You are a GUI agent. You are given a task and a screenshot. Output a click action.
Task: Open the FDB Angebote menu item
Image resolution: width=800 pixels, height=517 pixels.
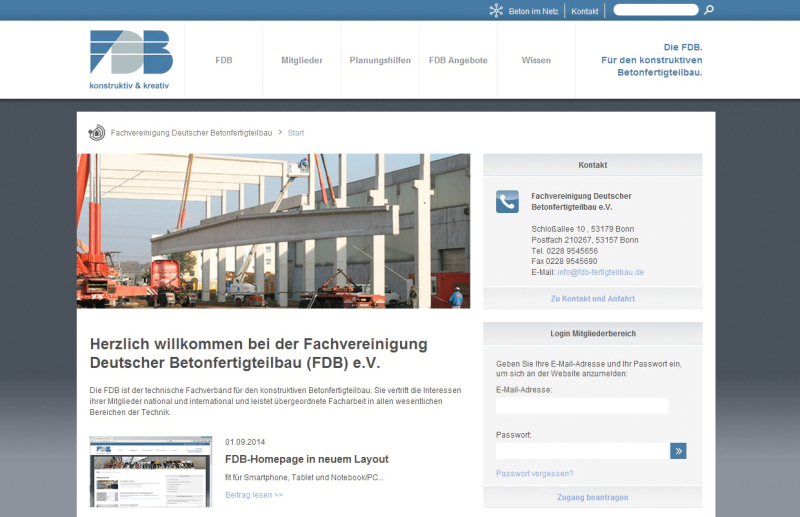458,60
